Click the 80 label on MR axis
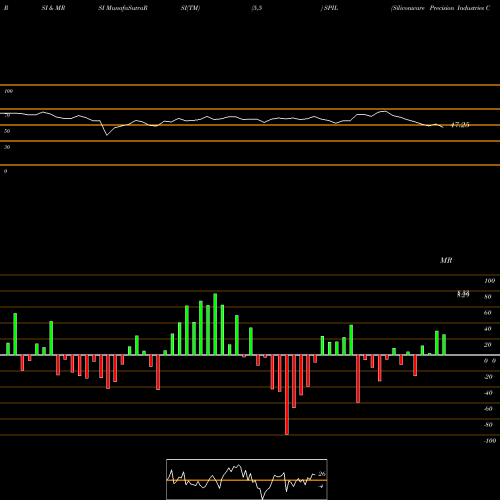 (488, 297)
